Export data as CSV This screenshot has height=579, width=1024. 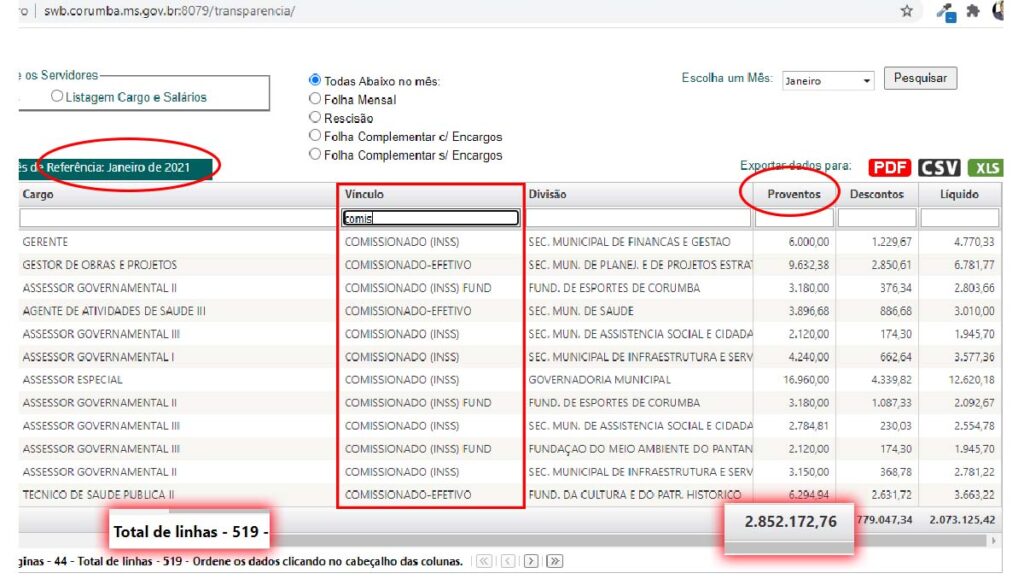coord(939,168)
